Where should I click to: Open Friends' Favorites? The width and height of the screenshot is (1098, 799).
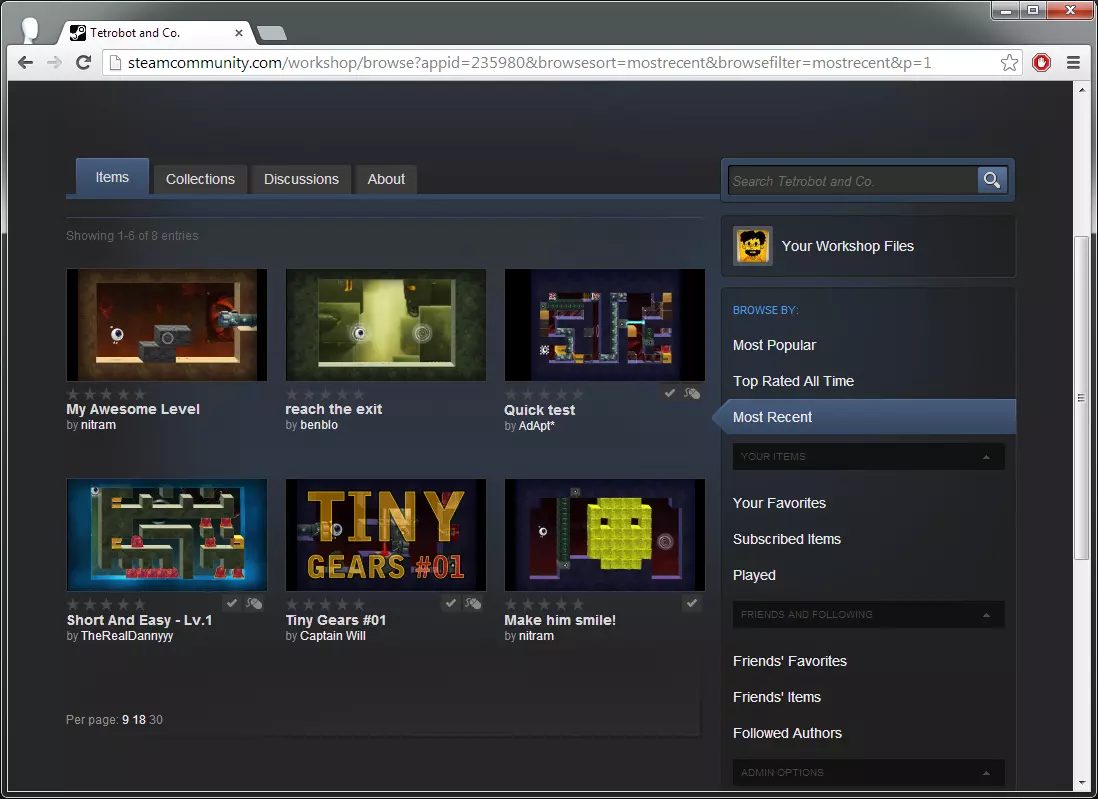(790, 661)
